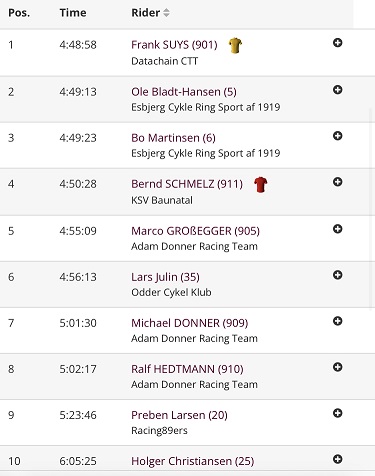
Task: Open Ole Bladt-Hansen (5) rider link
Action: (x=184, y=92)
